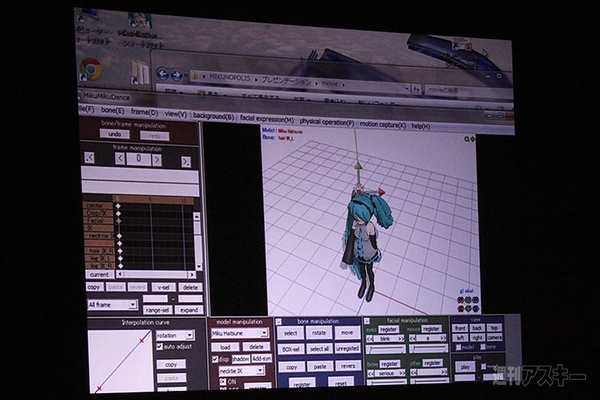
Task: Click the front view button
Action: click(460, 328)
